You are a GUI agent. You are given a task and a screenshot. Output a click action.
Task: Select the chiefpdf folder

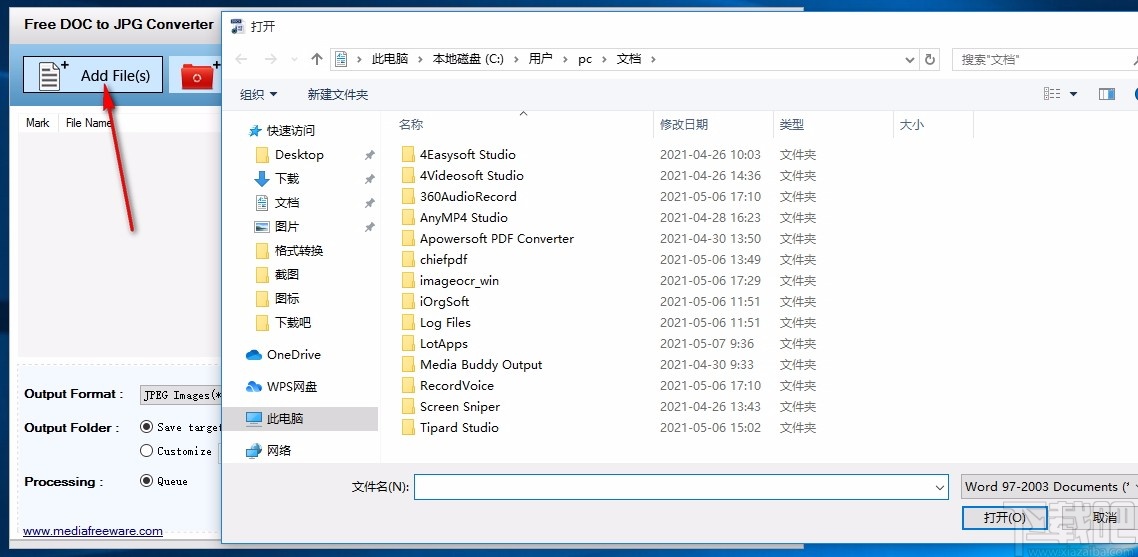click(x=443, y=260)
